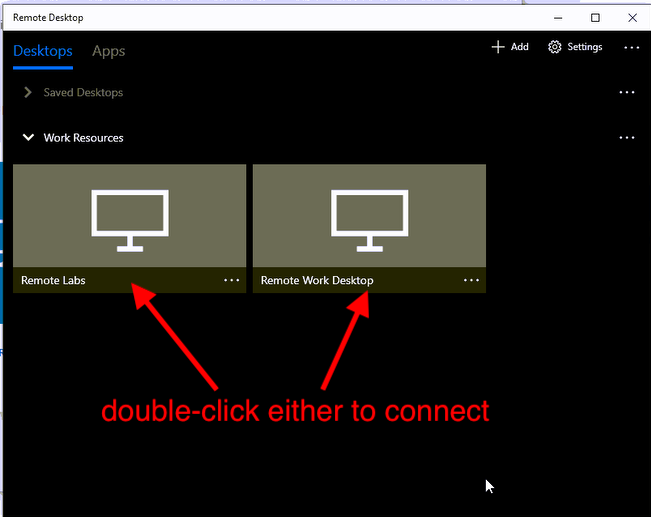Viewport: 651px width, 517px height.
Task: Open Settings gear icon
Action: (554, 47)
